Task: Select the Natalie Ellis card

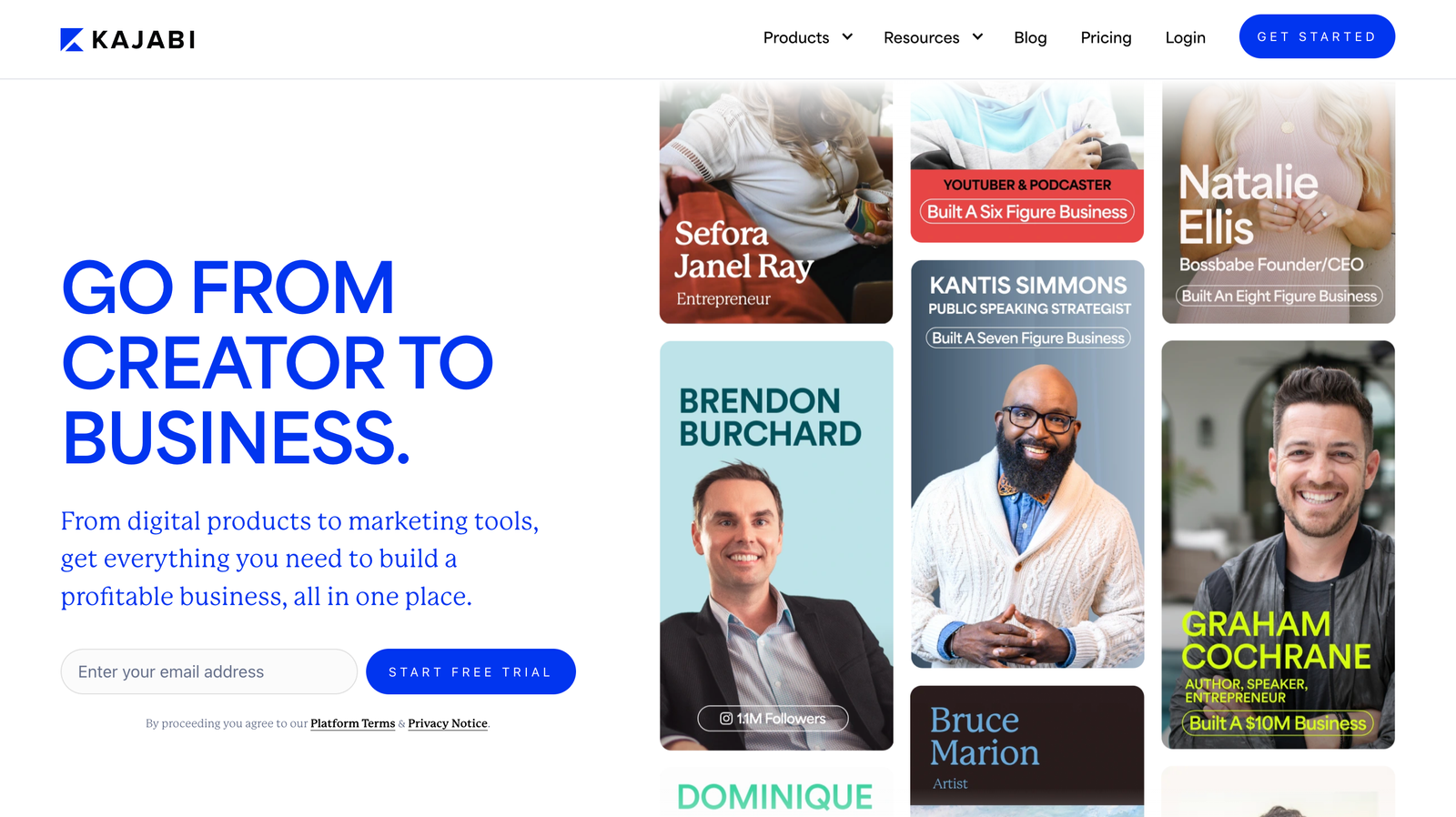Action: tap(1279, 202)
